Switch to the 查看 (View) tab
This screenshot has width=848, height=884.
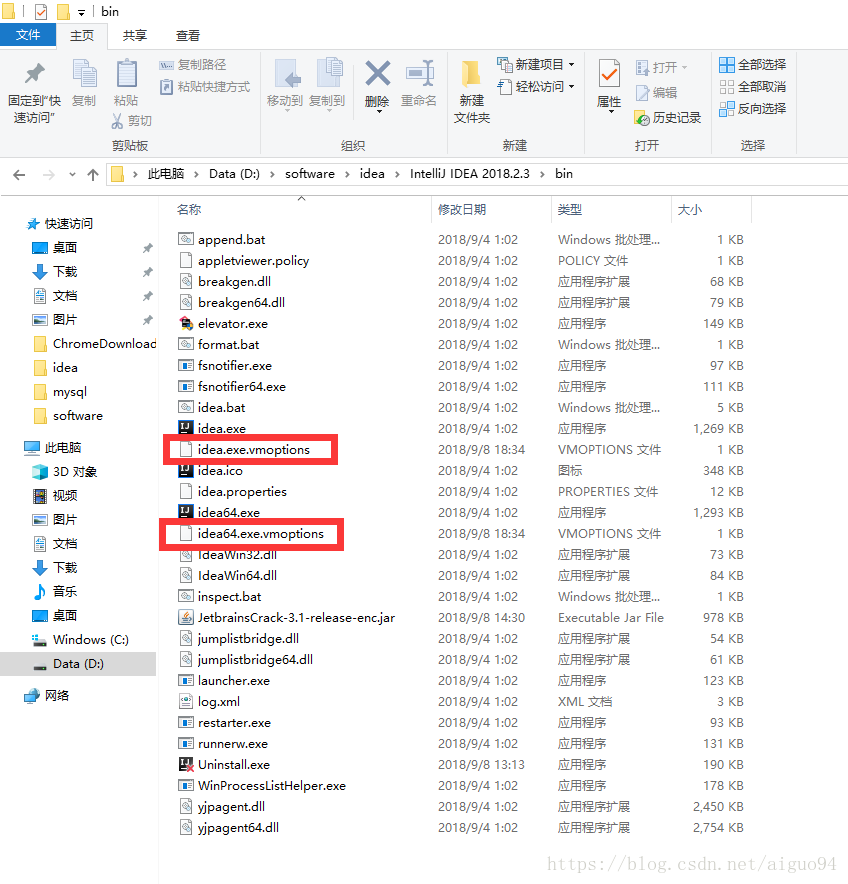[x=188, y=36]
